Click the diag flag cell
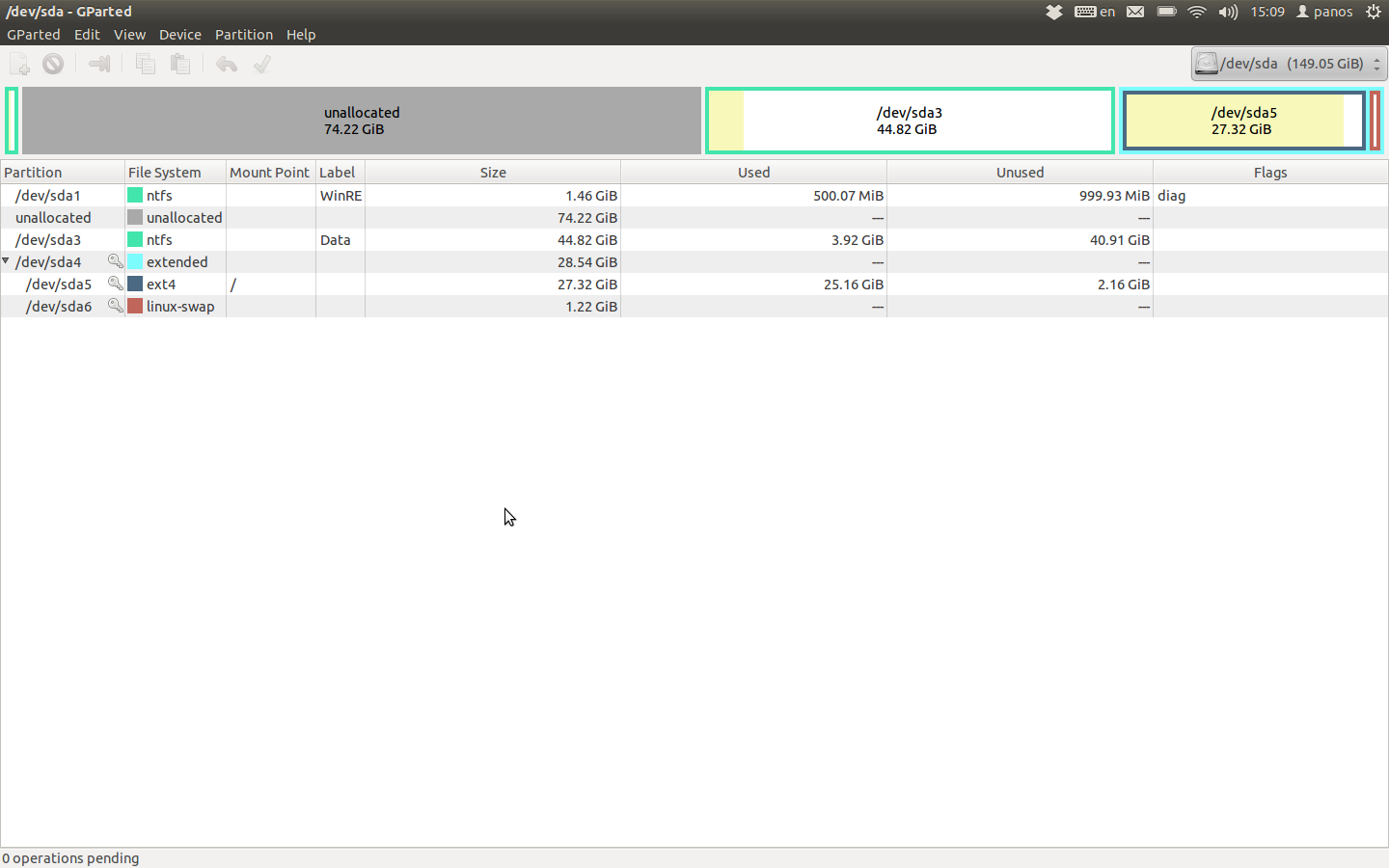This screenshot has width=1389, height=868. 1270,196
